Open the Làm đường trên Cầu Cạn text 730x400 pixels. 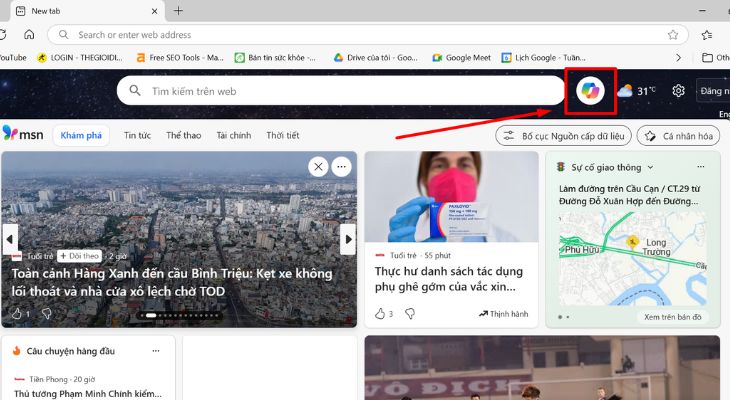(x=629, y=195)
